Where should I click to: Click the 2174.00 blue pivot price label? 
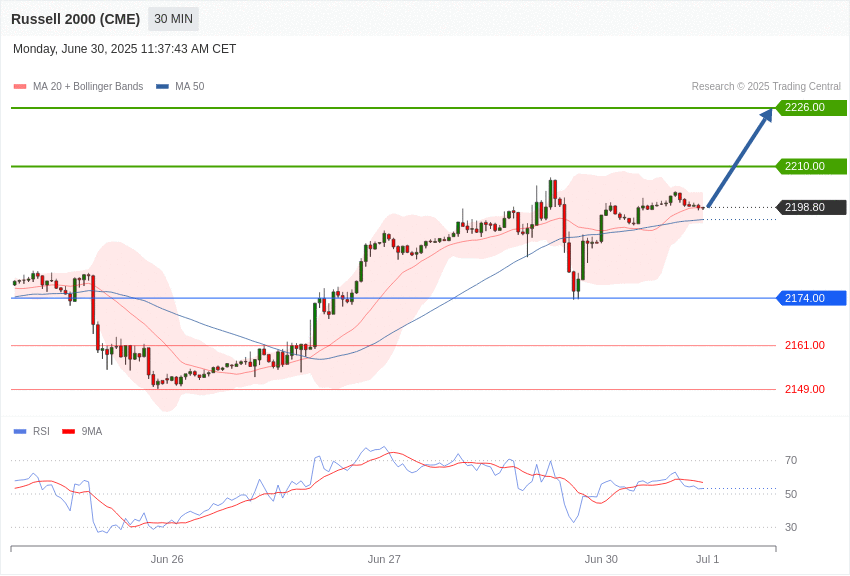click(x=812, y=298)
